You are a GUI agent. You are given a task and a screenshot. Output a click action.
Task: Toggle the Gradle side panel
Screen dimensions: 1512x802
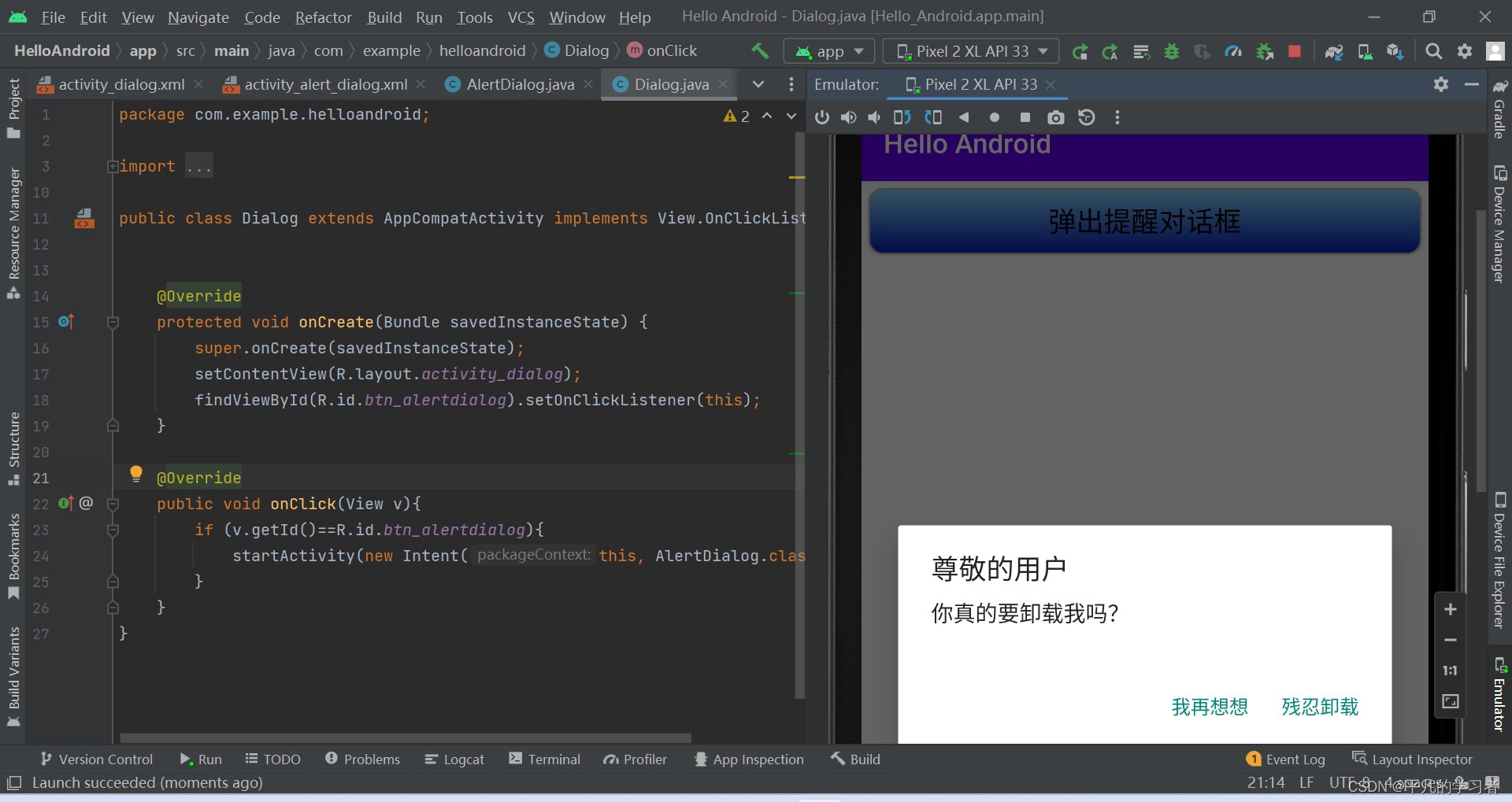[x=1500, y=109]
